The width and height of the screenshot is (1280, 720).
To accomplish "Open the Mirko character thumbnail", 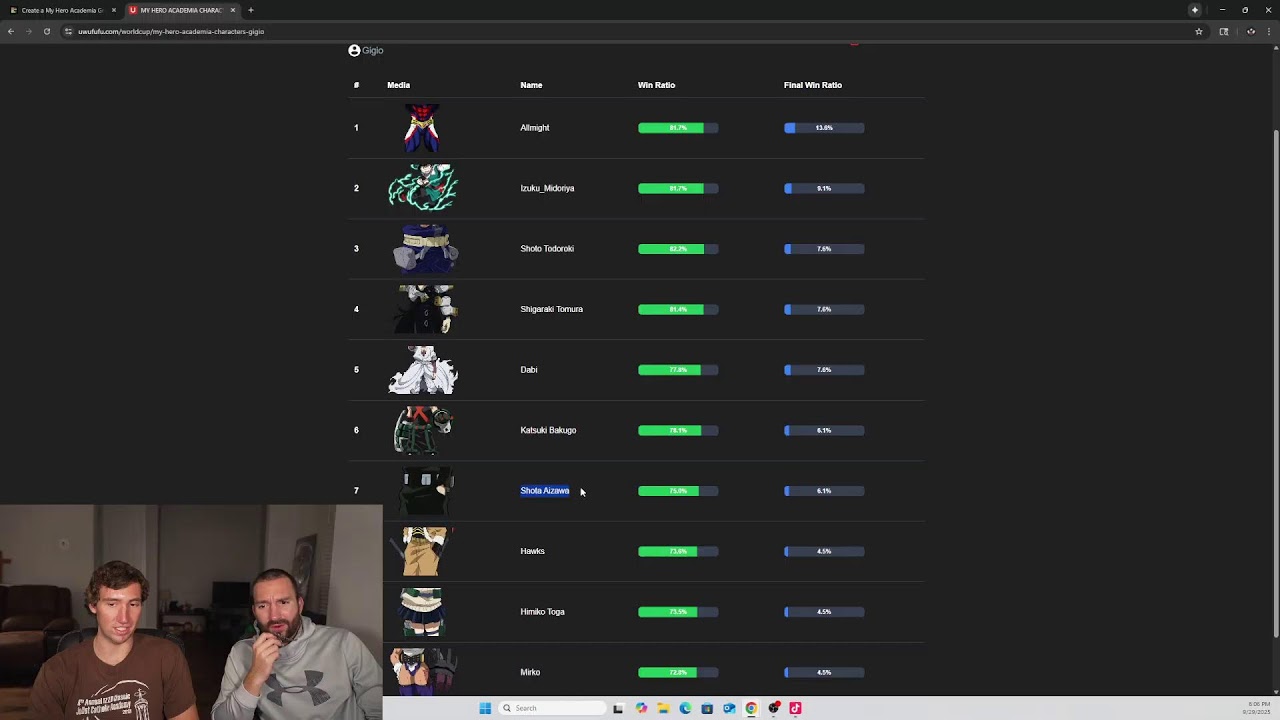I will (x=423, y=671).
